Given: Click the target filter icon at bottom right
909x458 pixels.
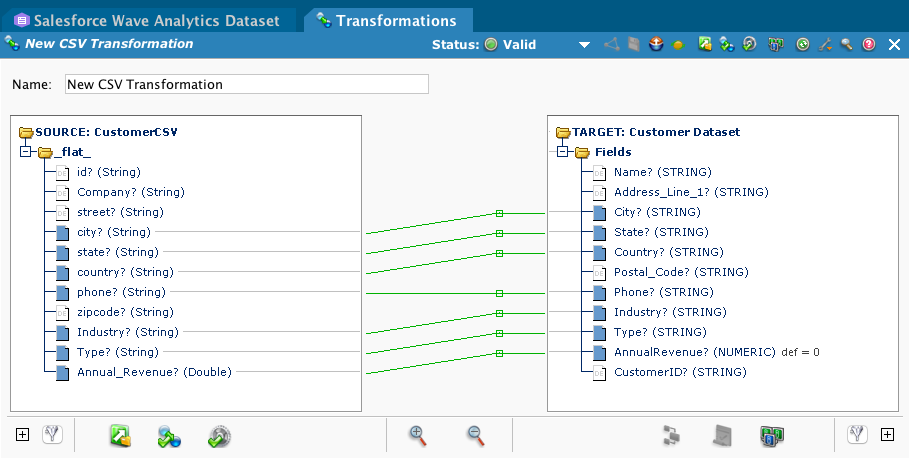Looking at the screenshot, I should tap(856, 435).
